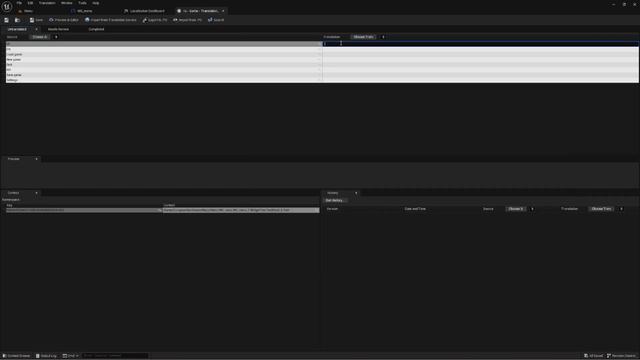
Task: Click the Context path cell in Context table
Action: 241,210
